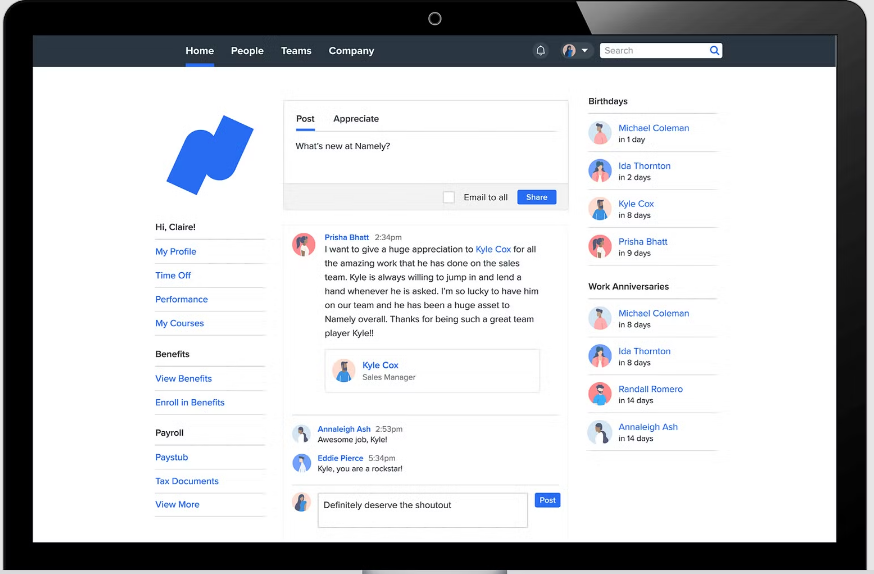Click the user avatar in top bar
This screenshot has width=874, height=574.
coord(569,51)
